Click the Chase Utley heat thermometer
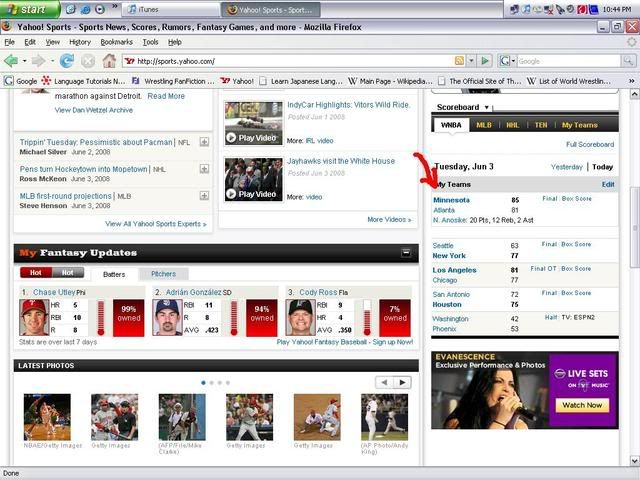The height and width of the screenshot is (480, 640). coord(101,318)
